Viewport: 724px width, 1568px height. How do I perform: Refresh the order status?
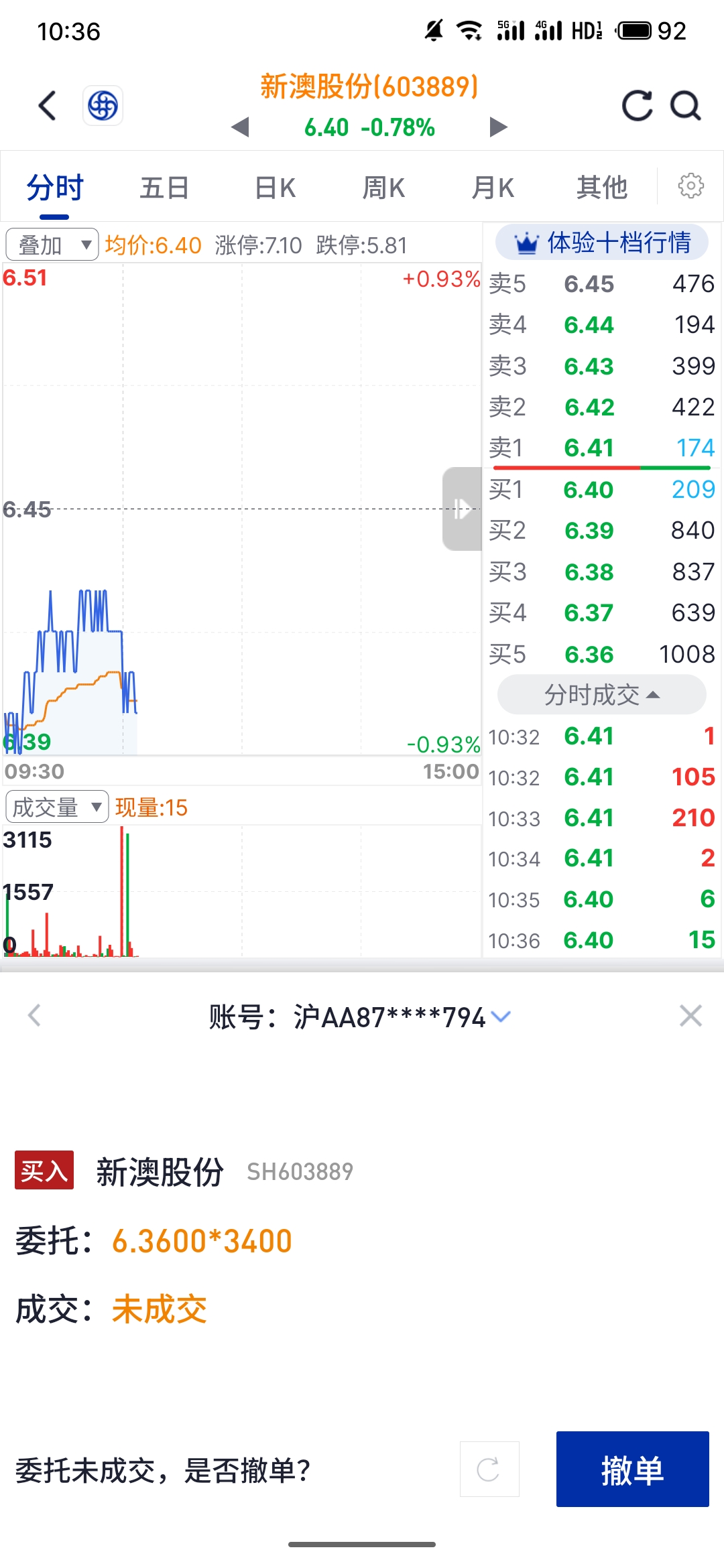[489, 1469]
